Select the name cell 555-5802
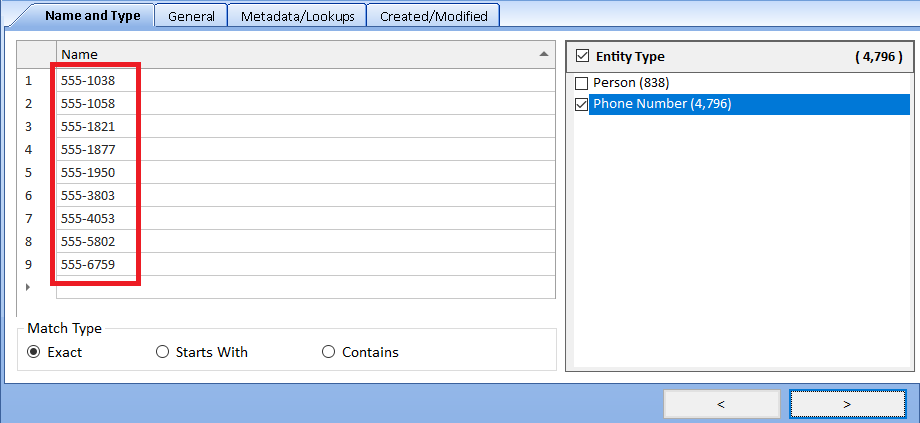 pyautogui.click(x=306, y=241)
